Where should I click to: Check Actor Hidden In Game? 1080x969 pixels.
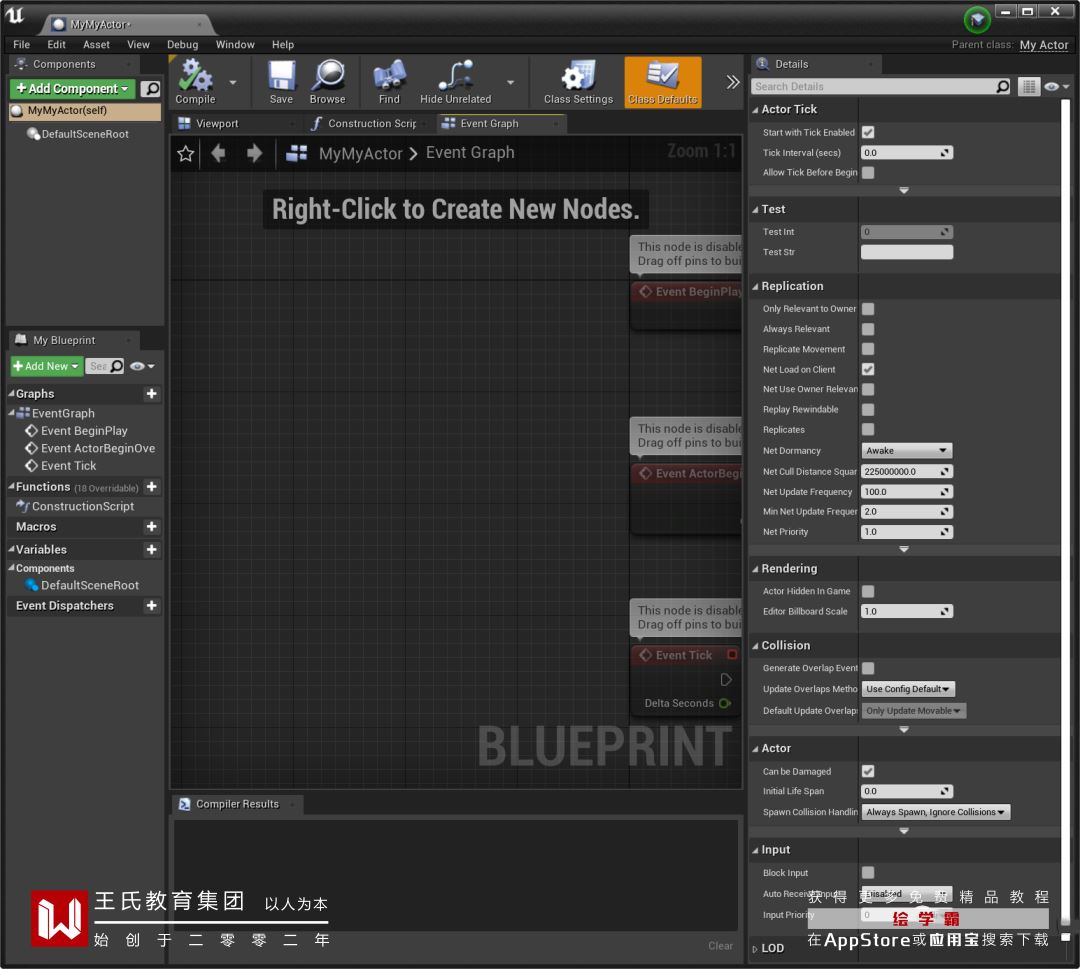(x=868, y=591)
